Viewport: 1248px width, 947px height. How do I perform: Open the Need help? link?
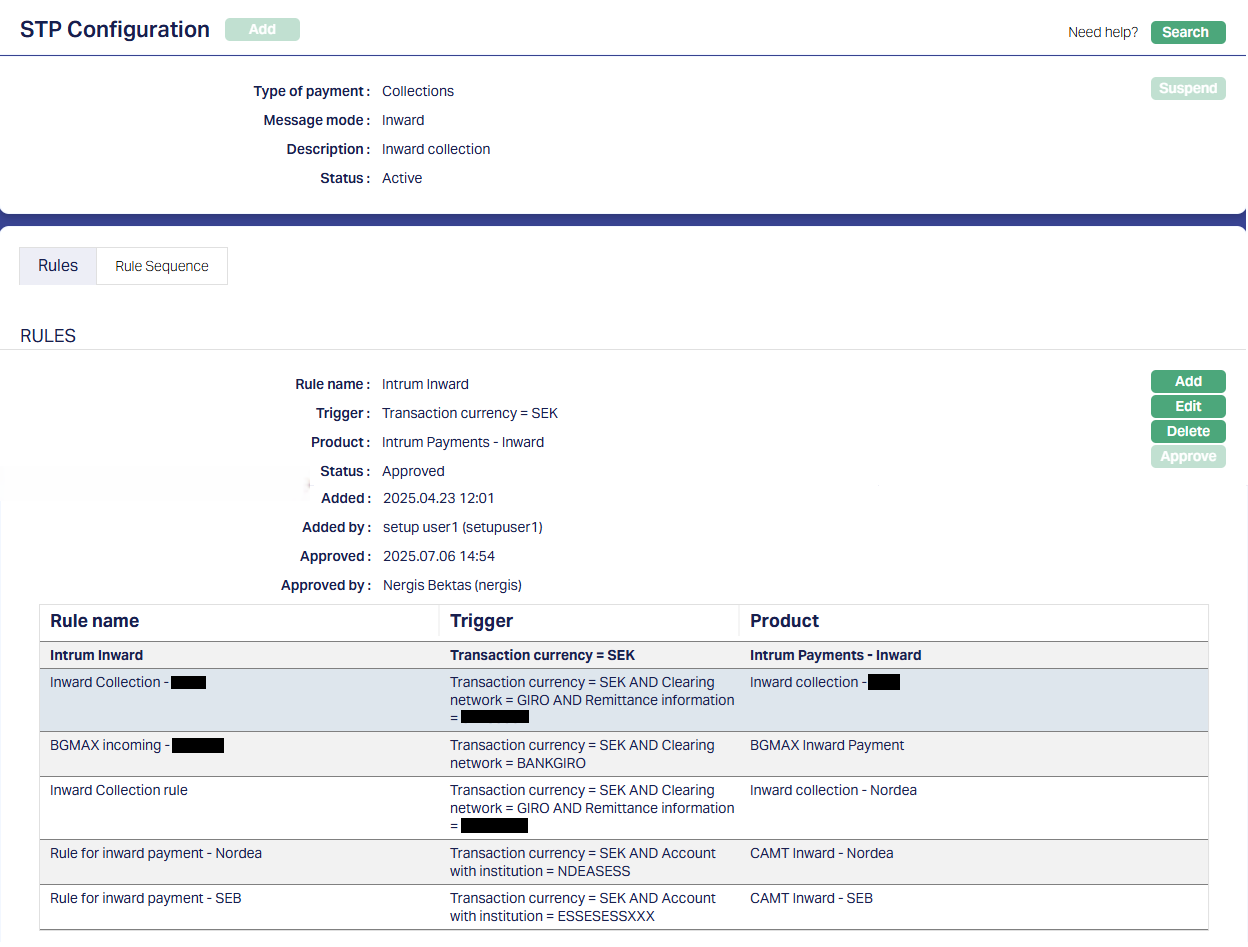pos(1102,32)
